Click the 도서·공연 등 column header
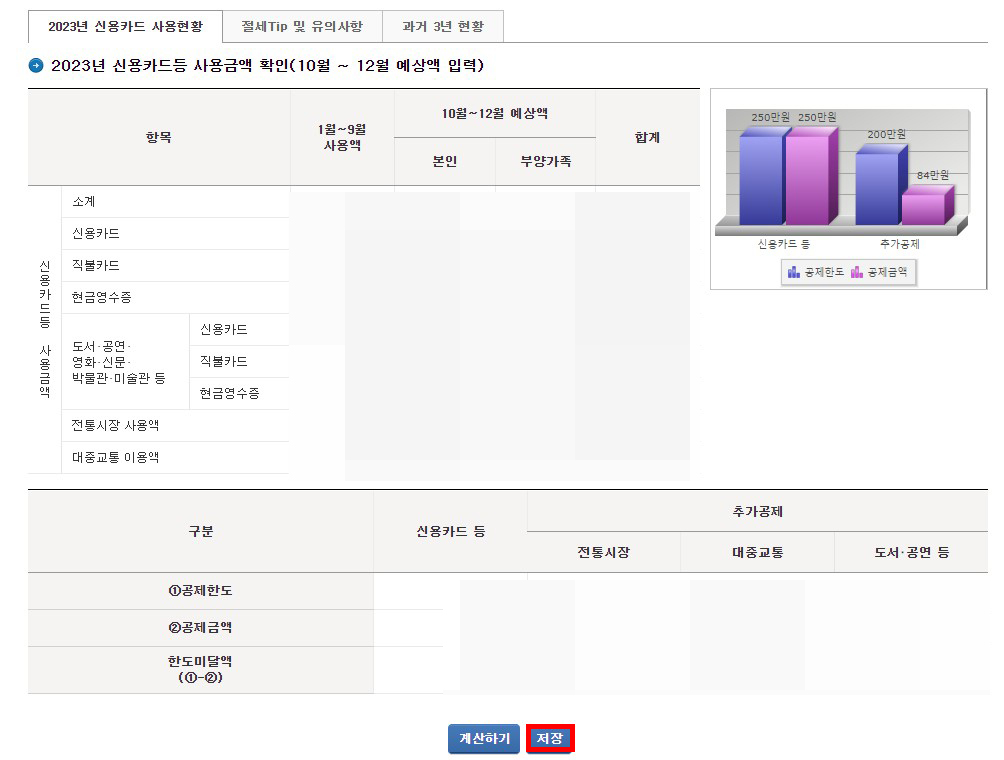Viewport: 1004px width, 760px height. coord(912,552)
